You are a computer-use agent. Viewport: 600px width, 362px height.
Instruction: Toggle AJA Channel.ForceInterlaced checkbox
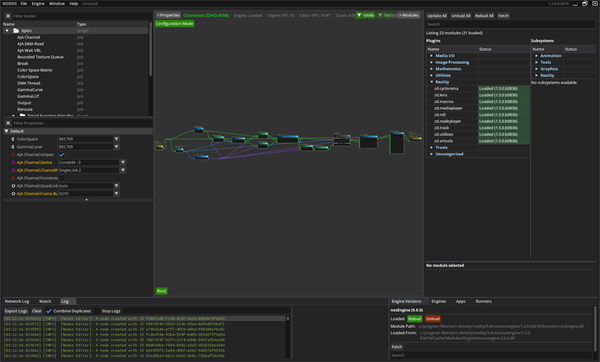(62, 178)
